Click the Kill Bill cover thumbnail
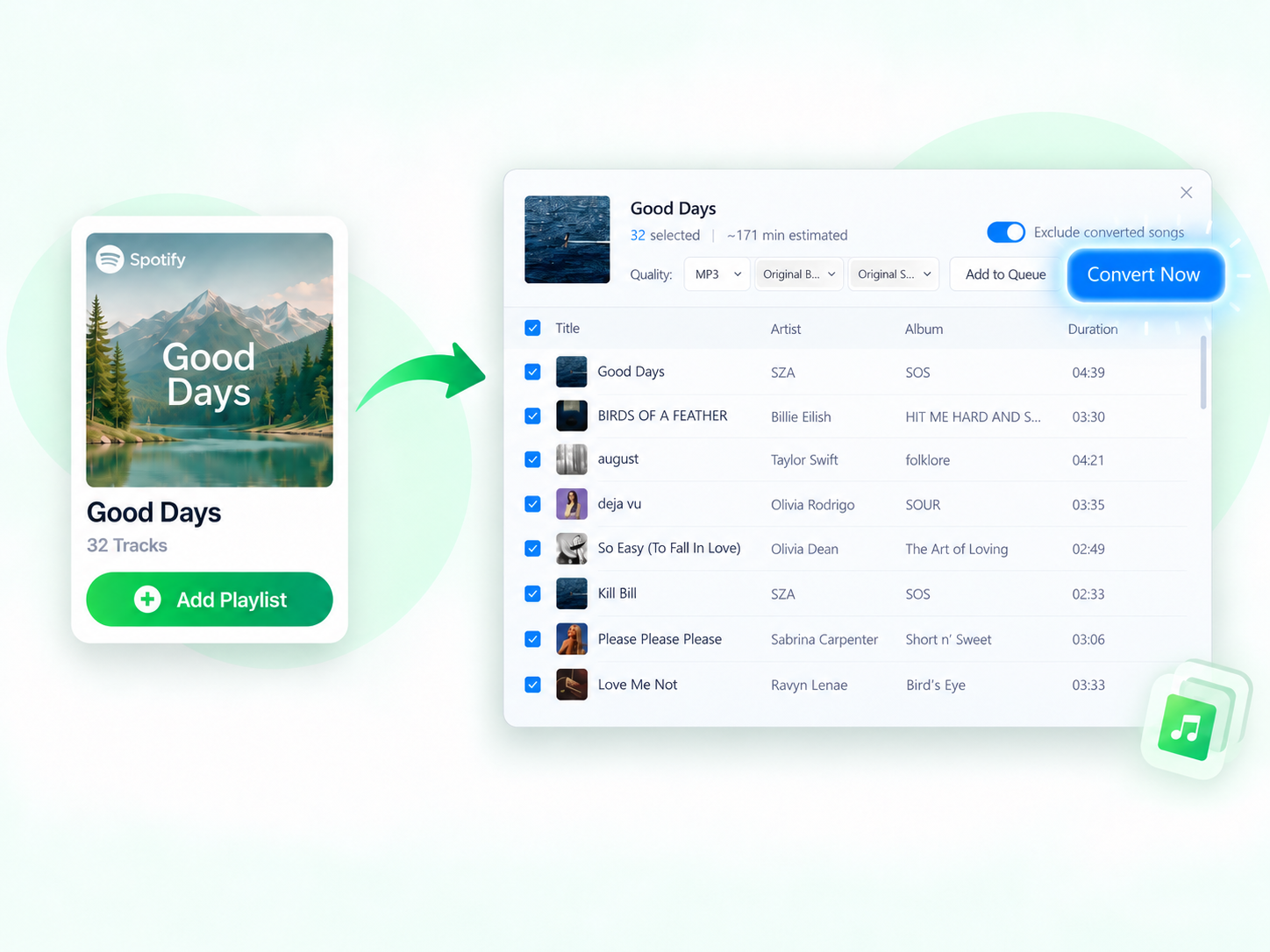Viewport: 1270px width, 952px height. [572, 593]
